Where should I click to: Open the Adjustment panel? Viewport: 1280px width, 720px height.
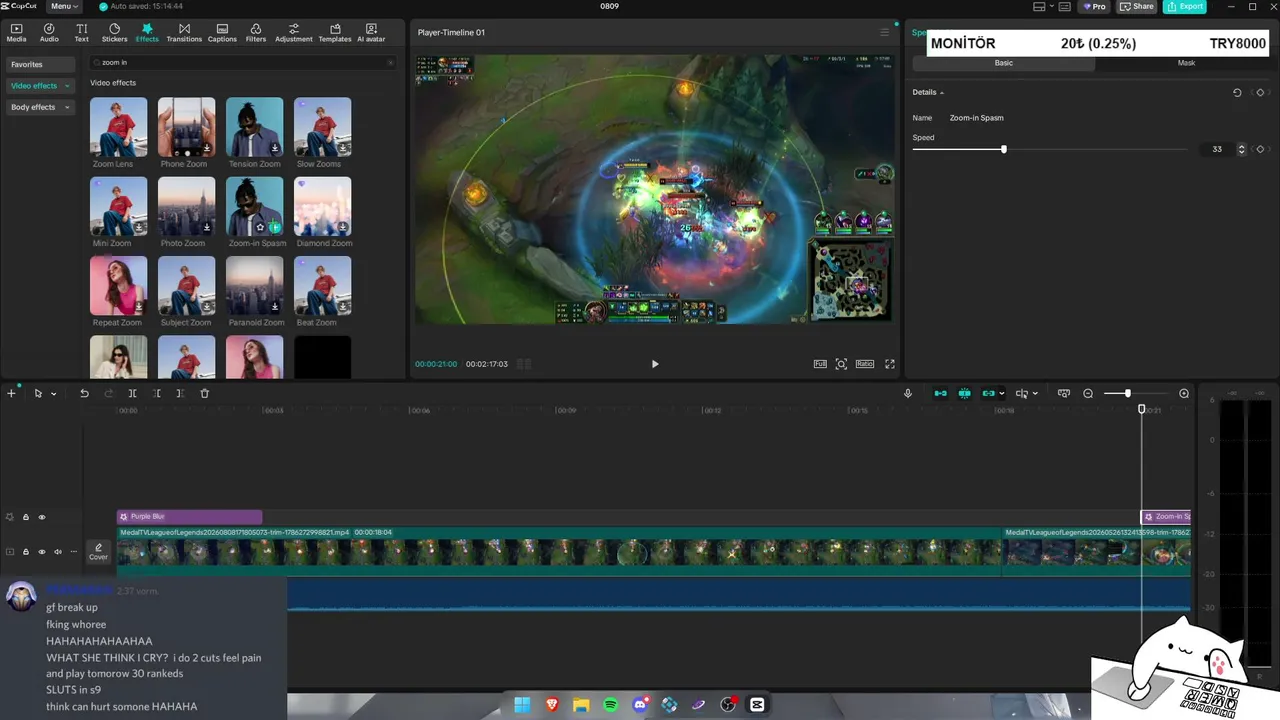[x=293, y=33]
